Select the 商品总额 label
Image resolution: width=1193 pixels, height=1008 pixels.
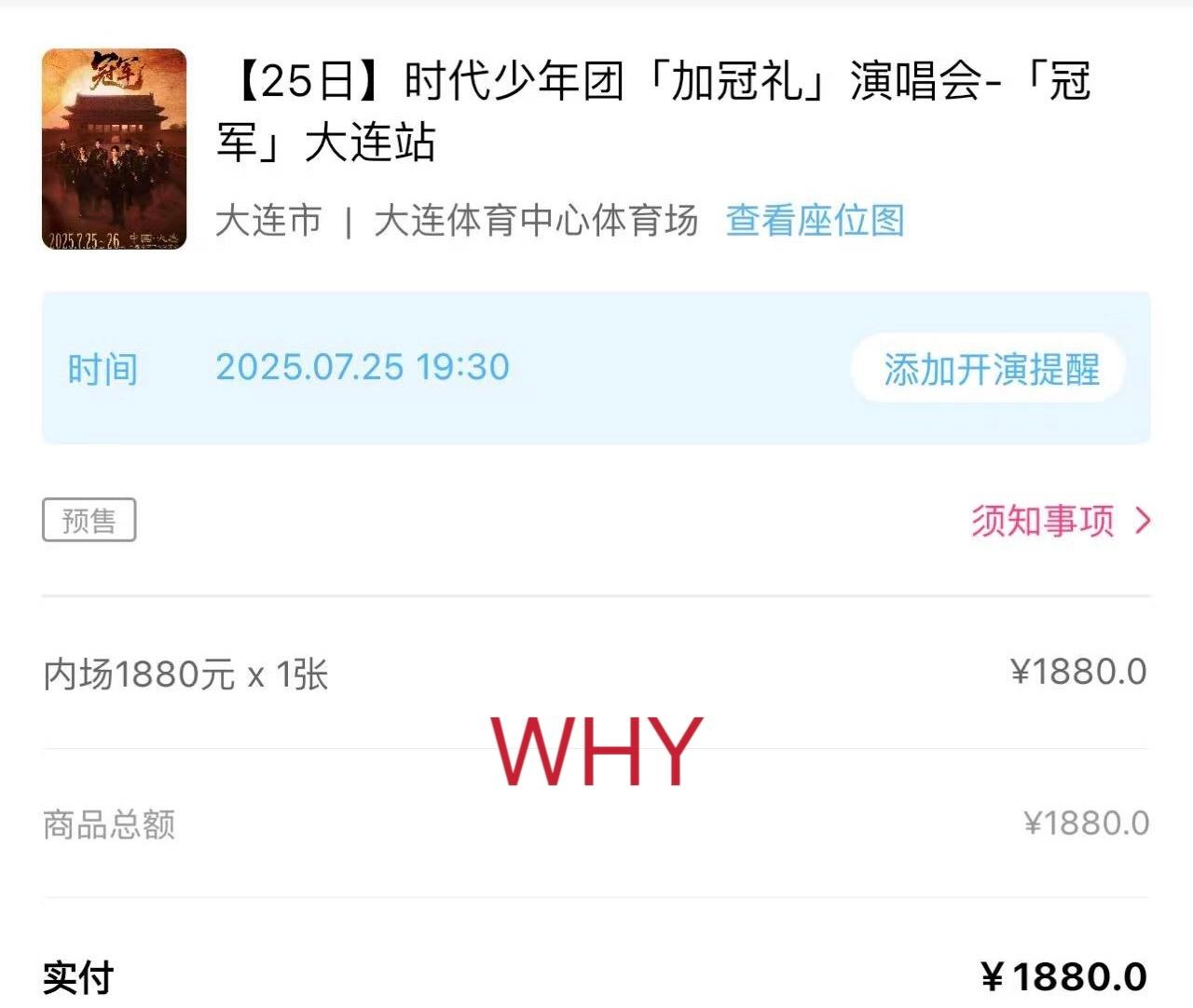(x=109, y=824)
